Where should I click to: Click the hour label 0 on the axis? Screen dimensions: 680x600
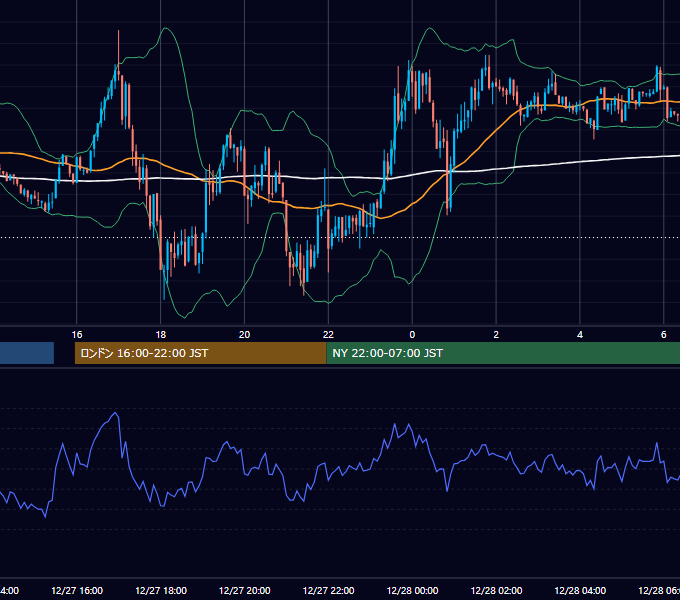tap(412, 335)
